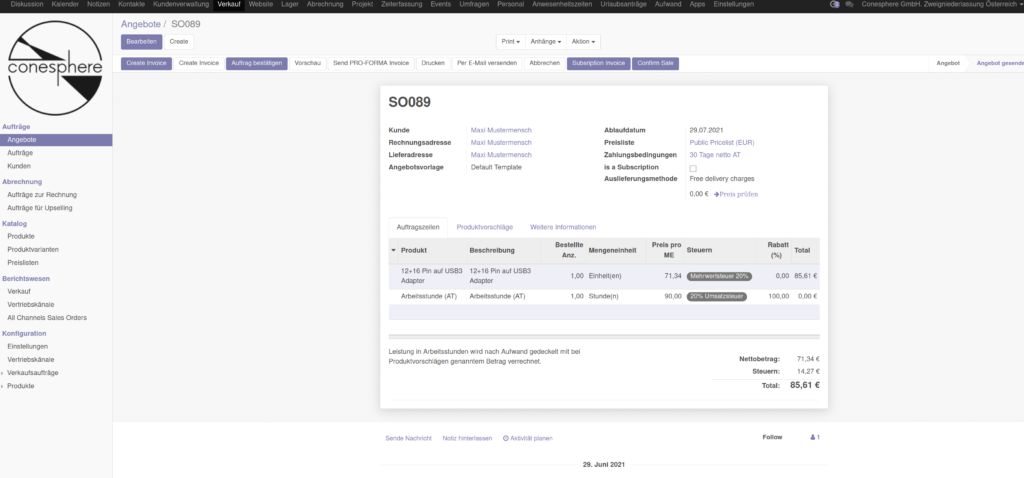This screenshot has width=1024, height=478.
Task: Open the conversations chat bubble icon
Action: point(849,4)
